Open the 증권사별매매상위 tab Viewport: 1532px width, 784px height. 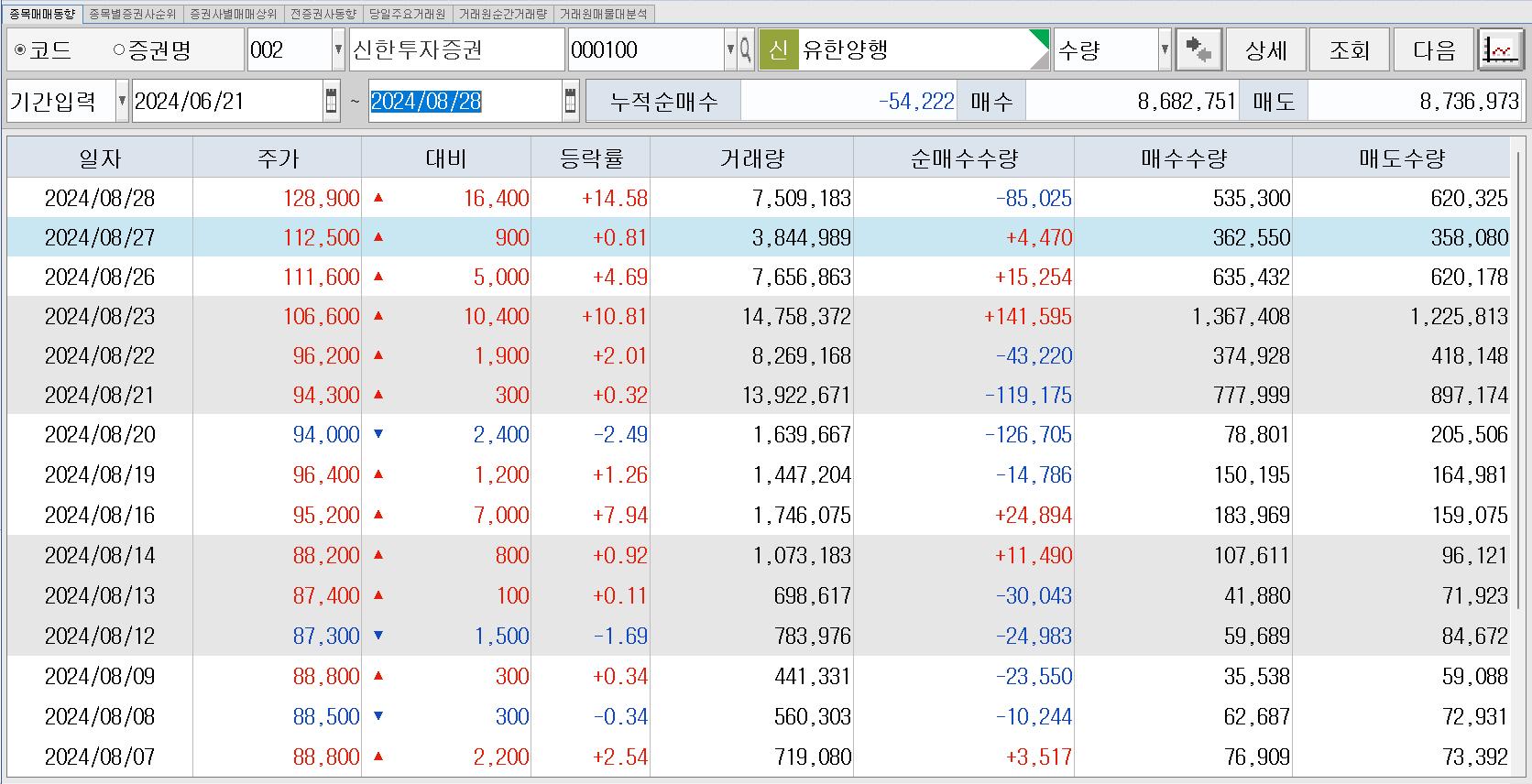tap(233, 14)
